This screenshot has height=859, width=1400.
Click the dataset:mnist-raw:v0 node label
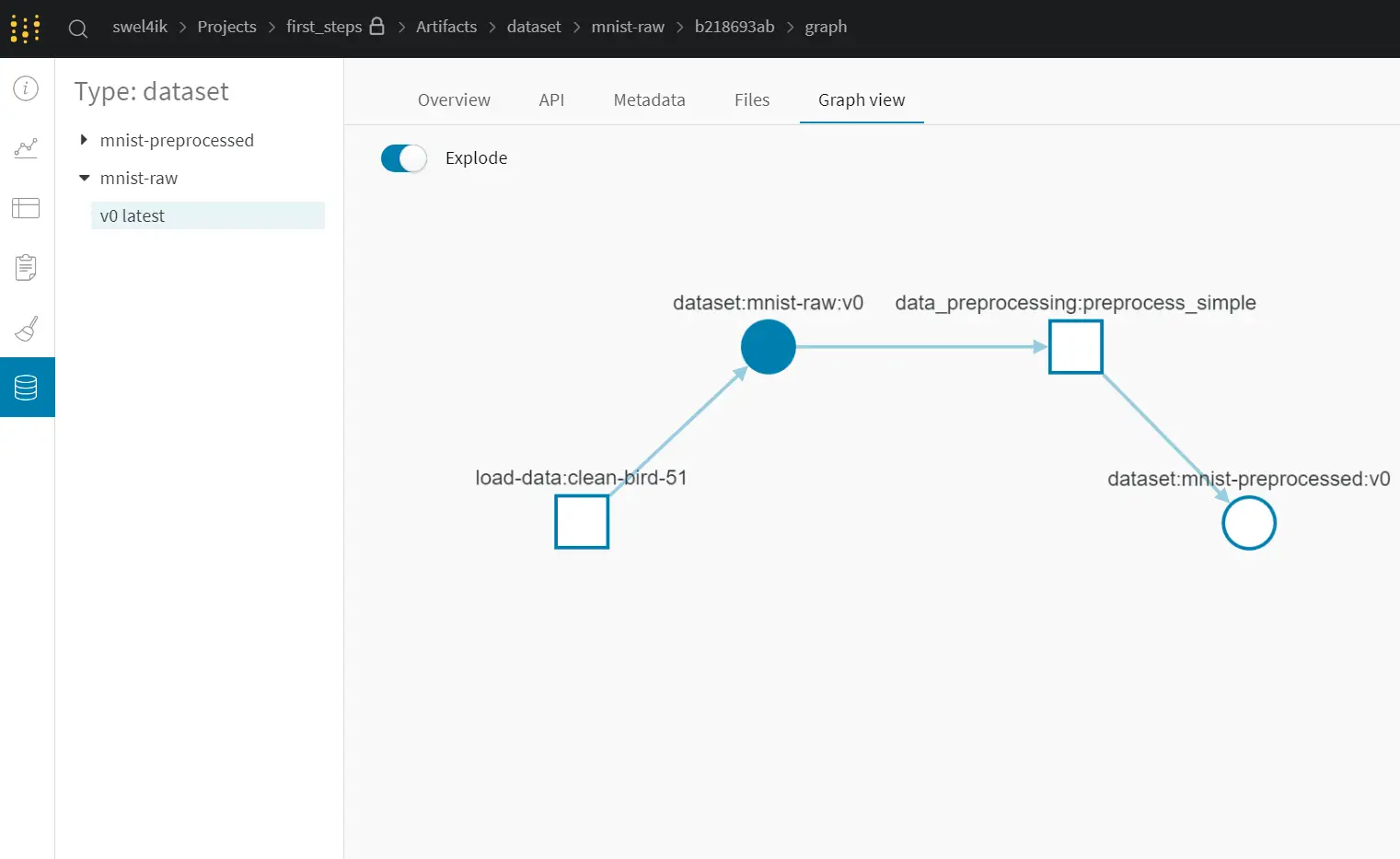click(x=769, y=303)
